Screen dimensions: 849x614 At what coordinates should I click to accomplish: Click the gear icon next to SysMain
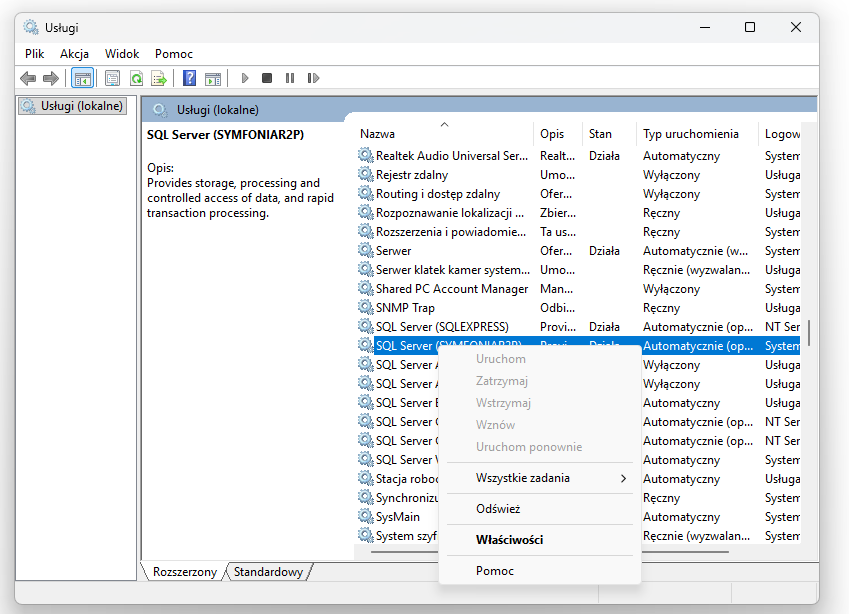[x=366, y=517]
